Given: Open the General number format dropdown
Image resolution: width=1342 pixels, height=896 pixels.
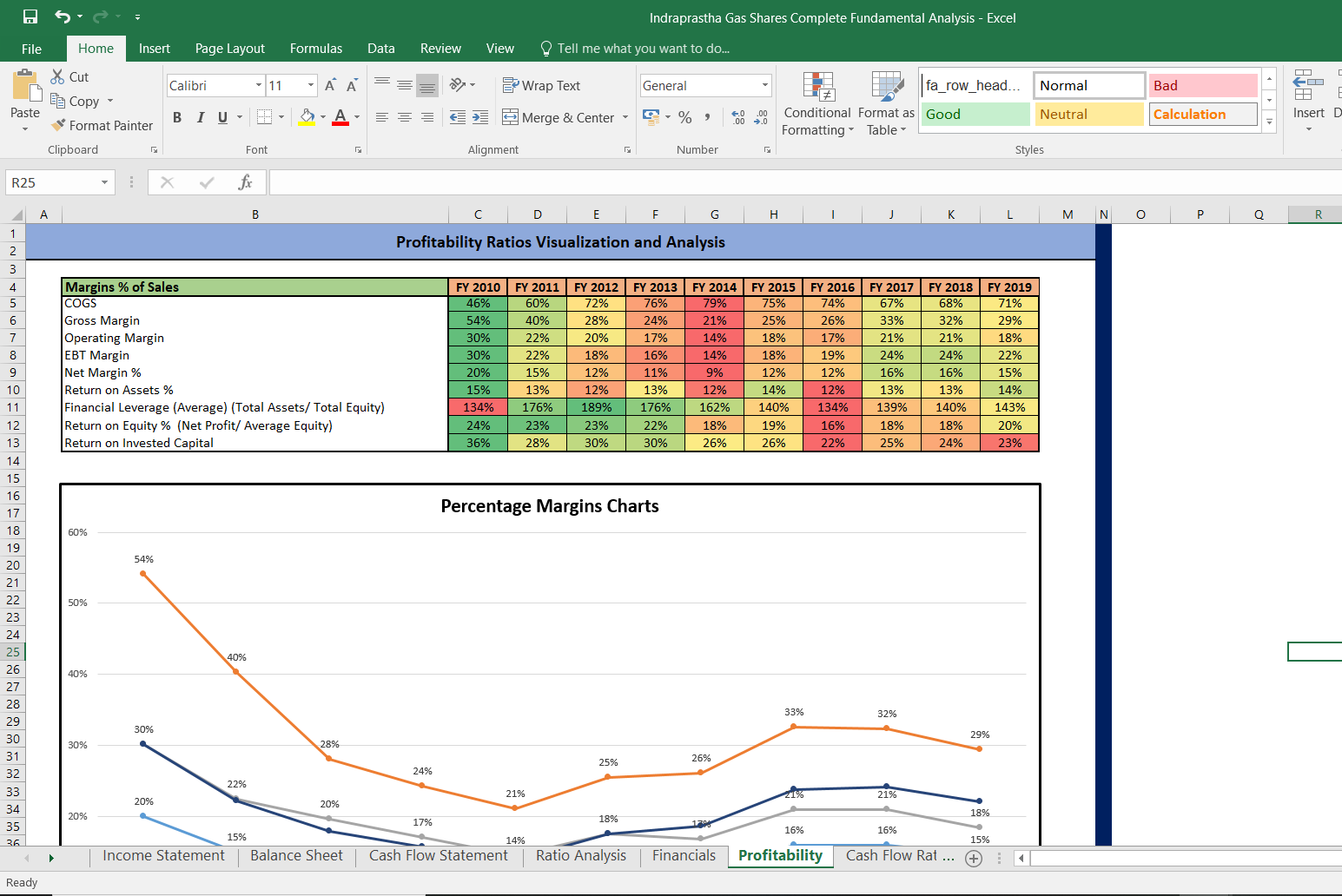Looking at the screenshot, I should point(765,85).
